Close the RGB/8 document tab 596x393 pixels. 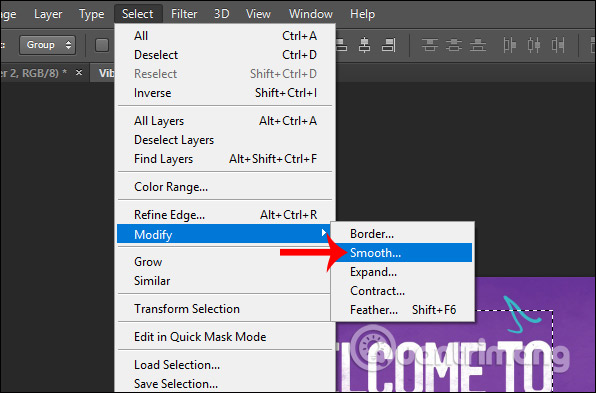(79, 72)
